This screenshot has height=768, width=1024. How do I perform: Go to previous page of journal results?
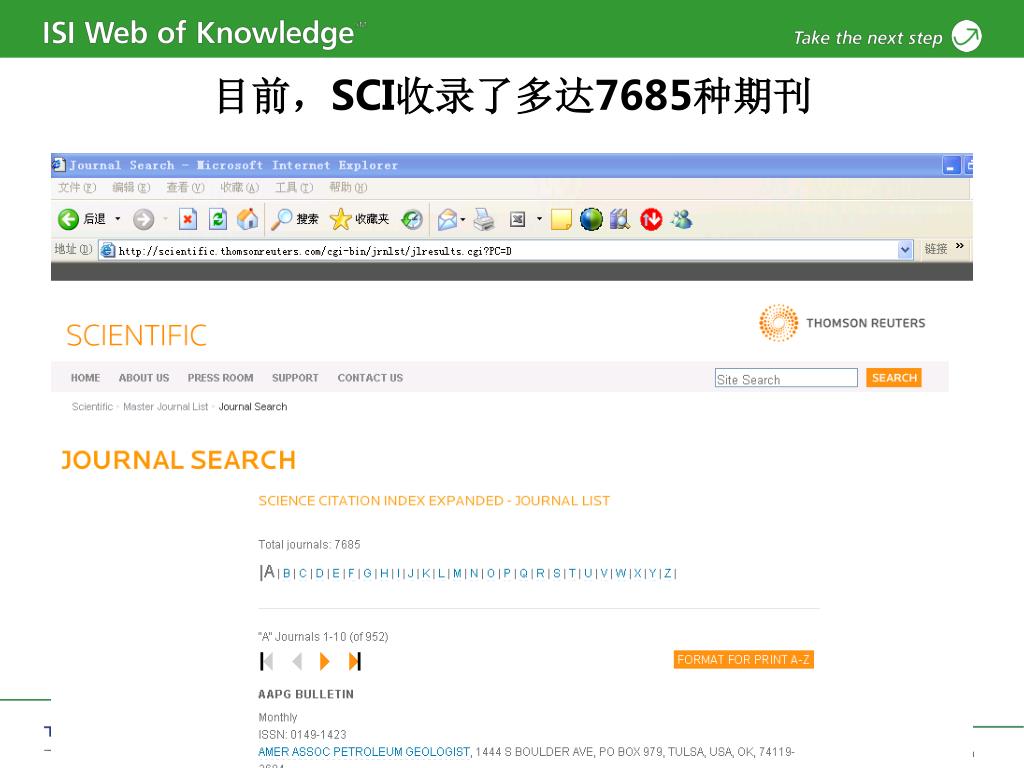coord(297,662)
